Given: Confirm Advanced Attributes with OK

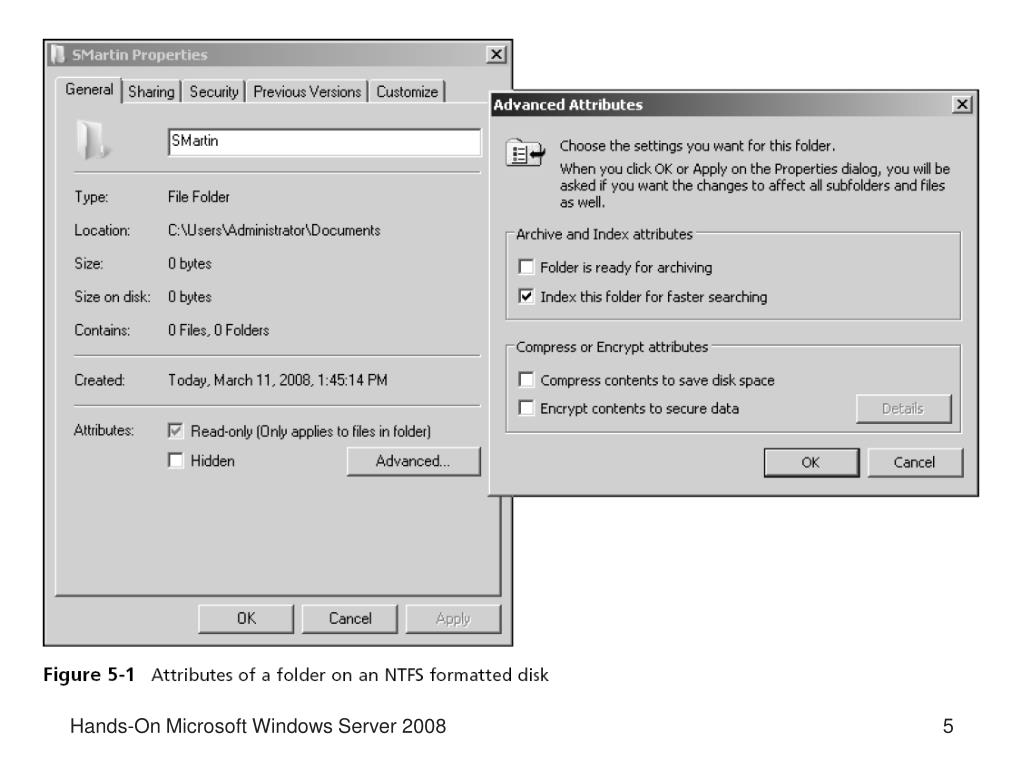Looking at the screenshot, I should [x=811, y=462].
